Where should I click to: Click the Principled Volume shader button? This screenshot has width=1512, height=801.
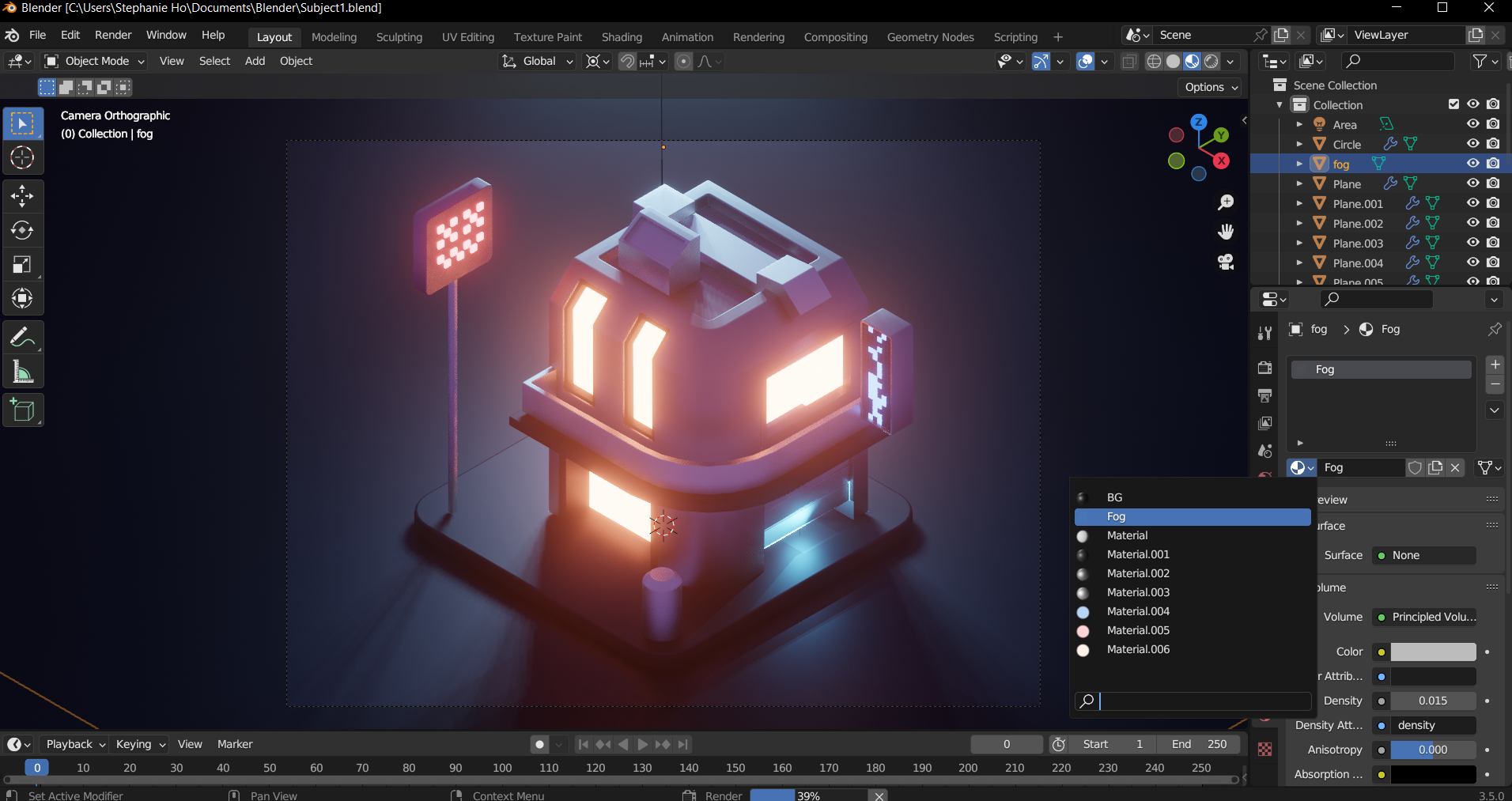click(1424, 617)
